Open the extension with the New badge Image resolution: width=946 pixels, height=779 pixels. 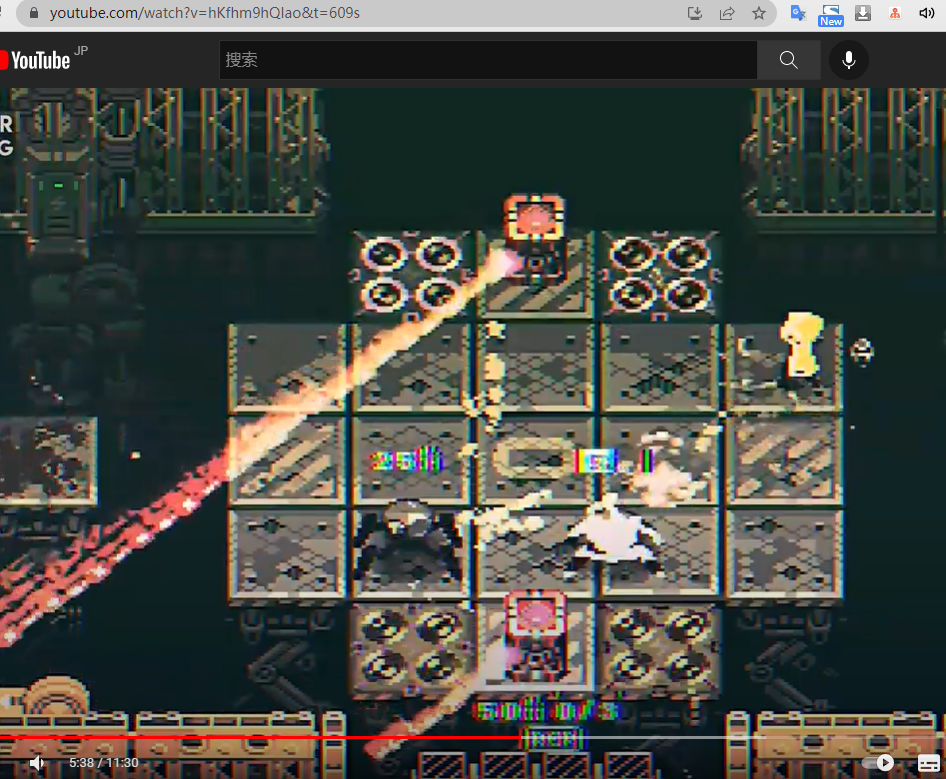830,13
